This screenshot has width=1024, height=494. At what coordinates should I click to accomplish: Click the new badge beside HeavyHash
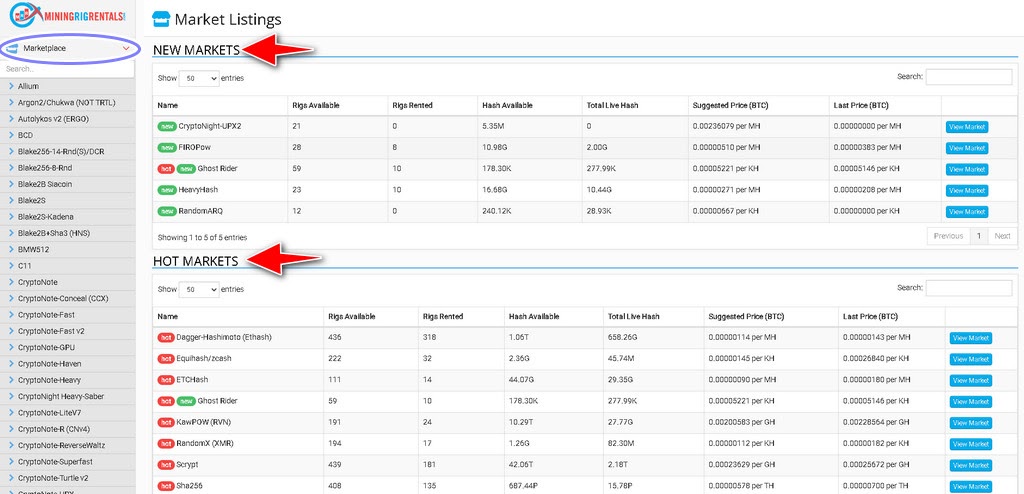click(x=167, y=190)
